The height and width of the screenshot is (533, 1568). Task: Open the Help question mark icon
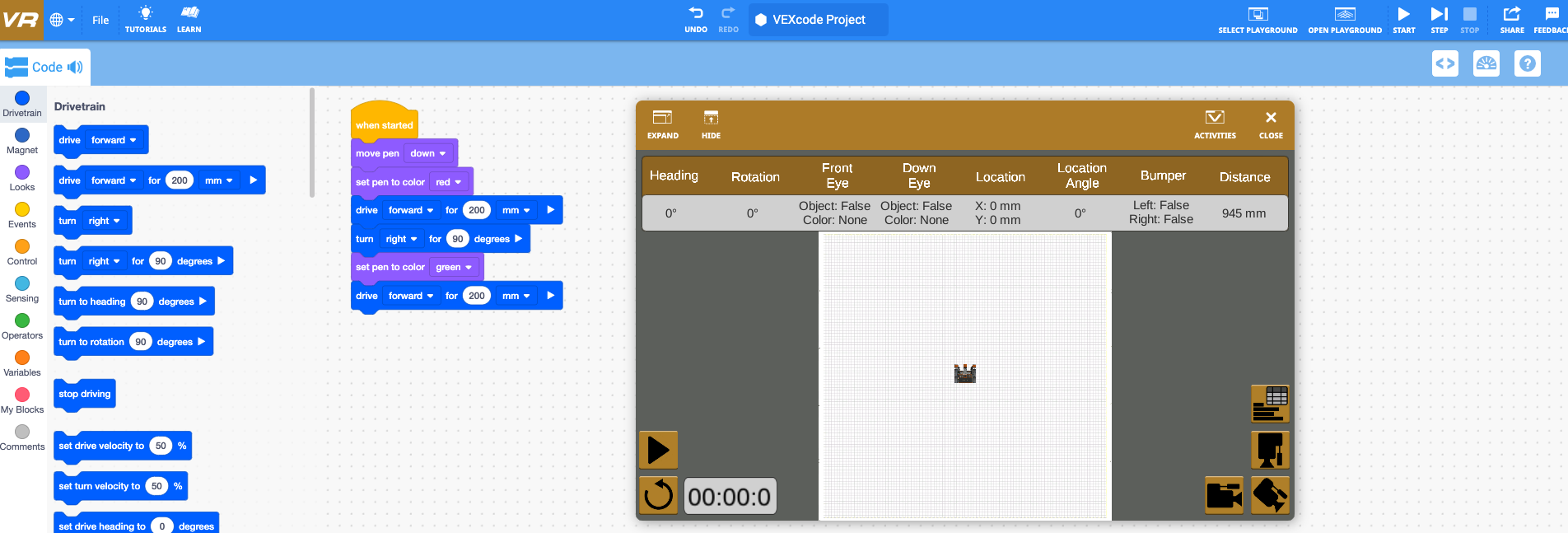click(x=1528, y=63)
